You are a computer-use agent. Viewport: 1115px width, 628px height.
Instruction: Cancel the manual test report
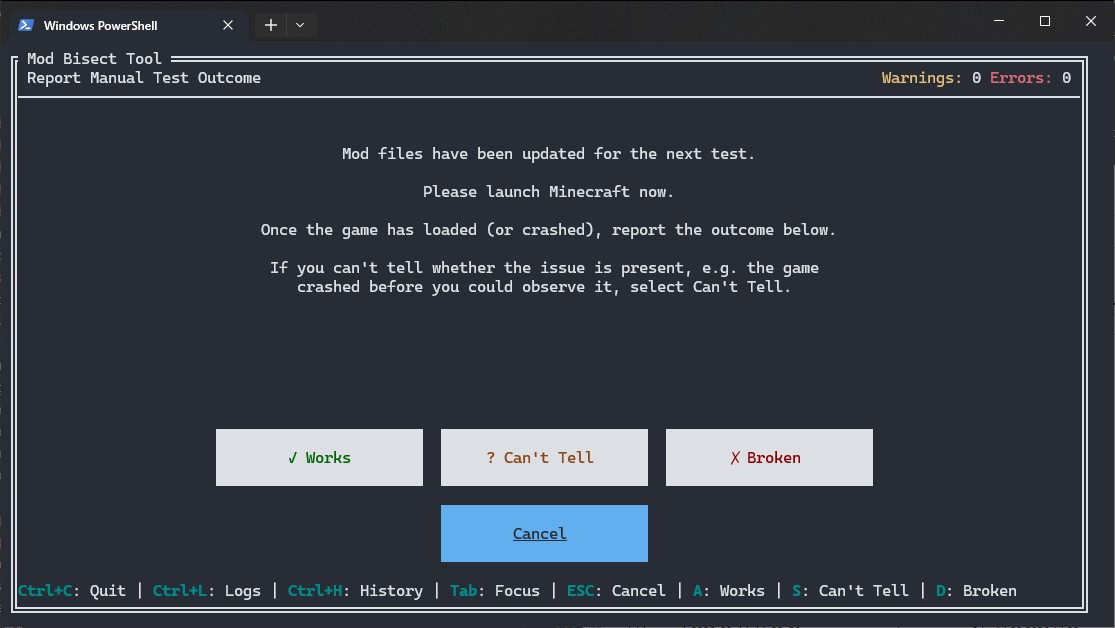point(544,533)
